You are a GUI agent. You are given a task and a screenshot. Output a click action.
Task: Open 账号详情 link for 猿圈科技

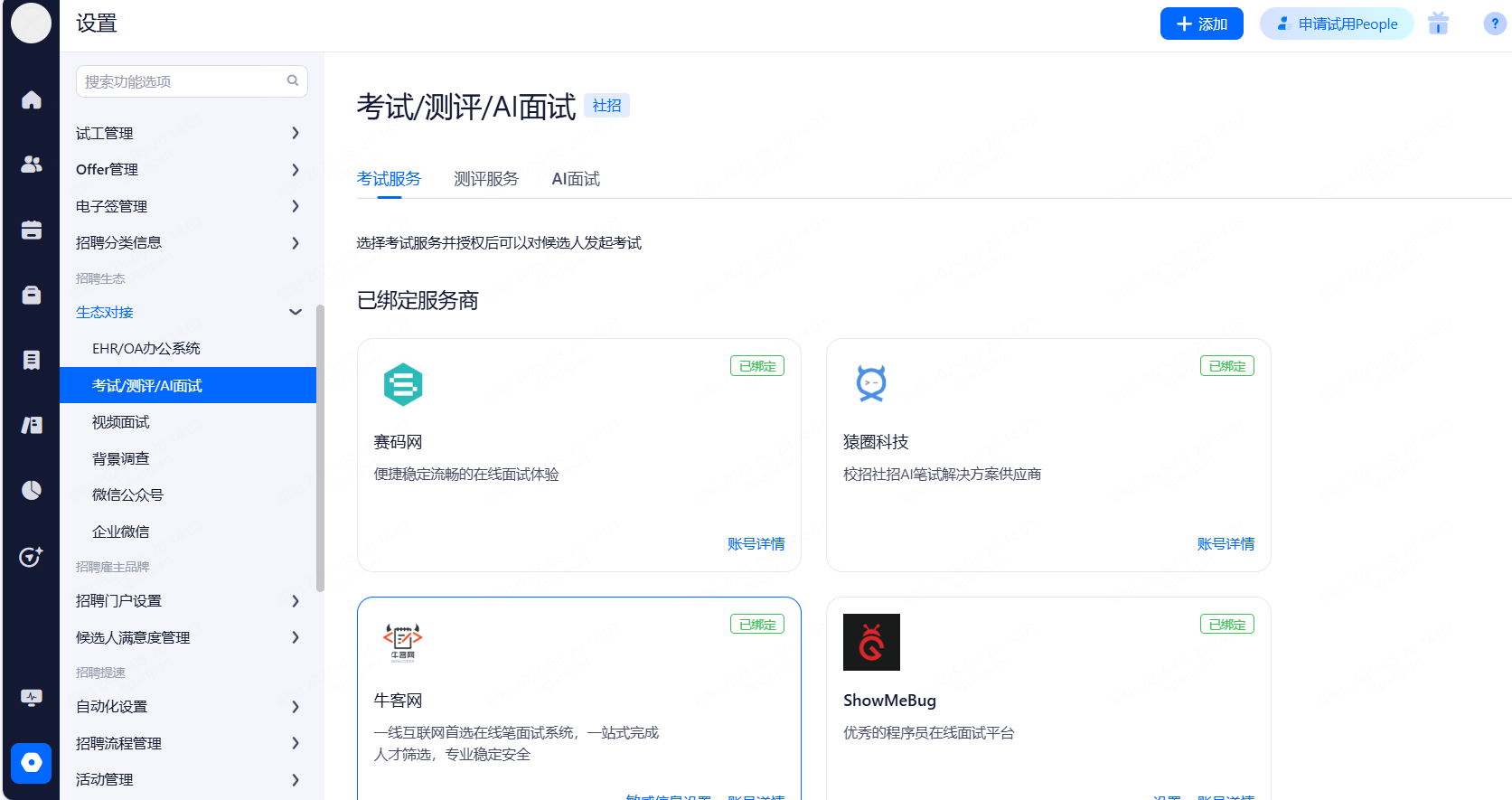click(x=1226, y=544)
